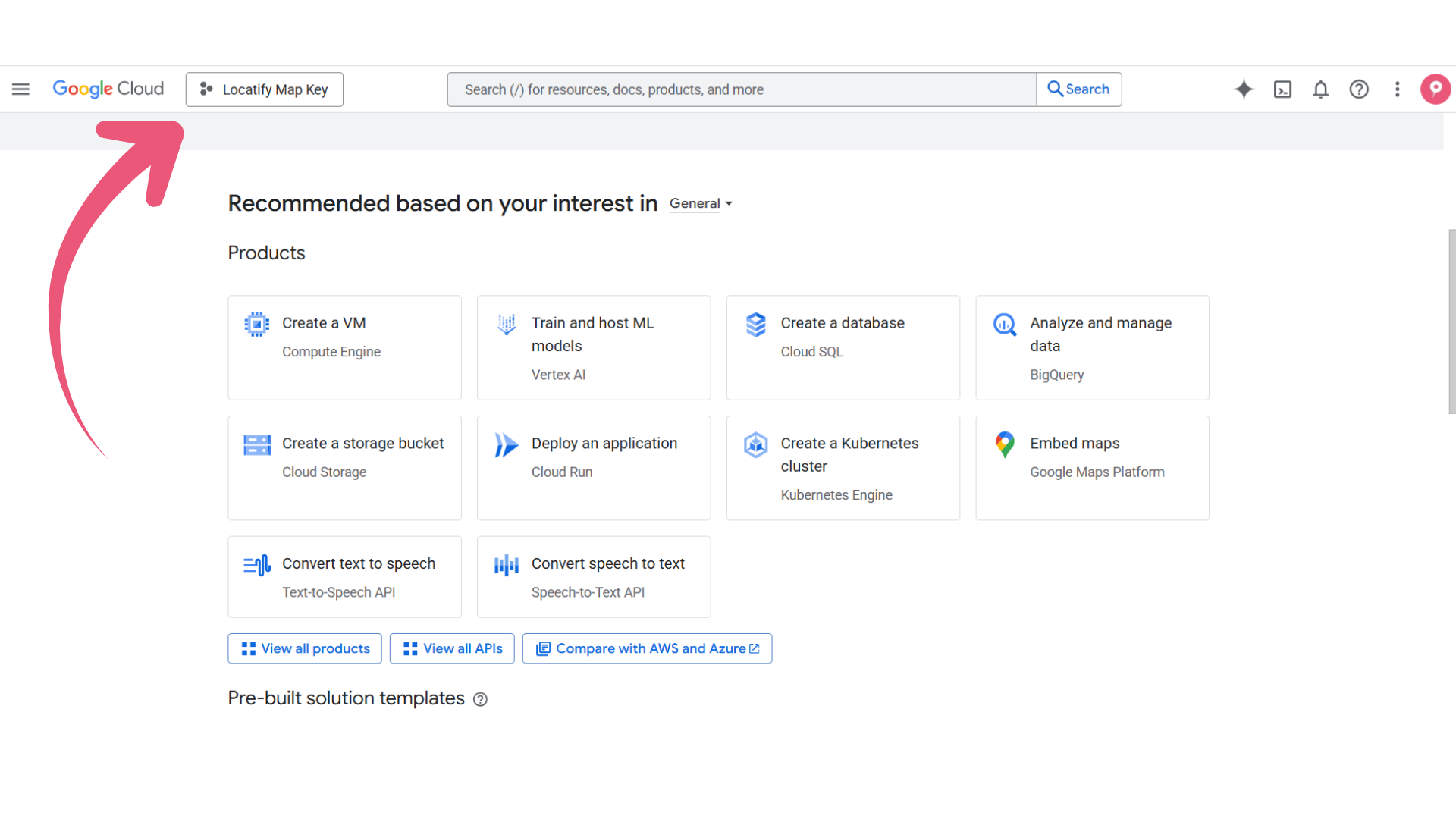Open Analyze and manage data card

1092,347
